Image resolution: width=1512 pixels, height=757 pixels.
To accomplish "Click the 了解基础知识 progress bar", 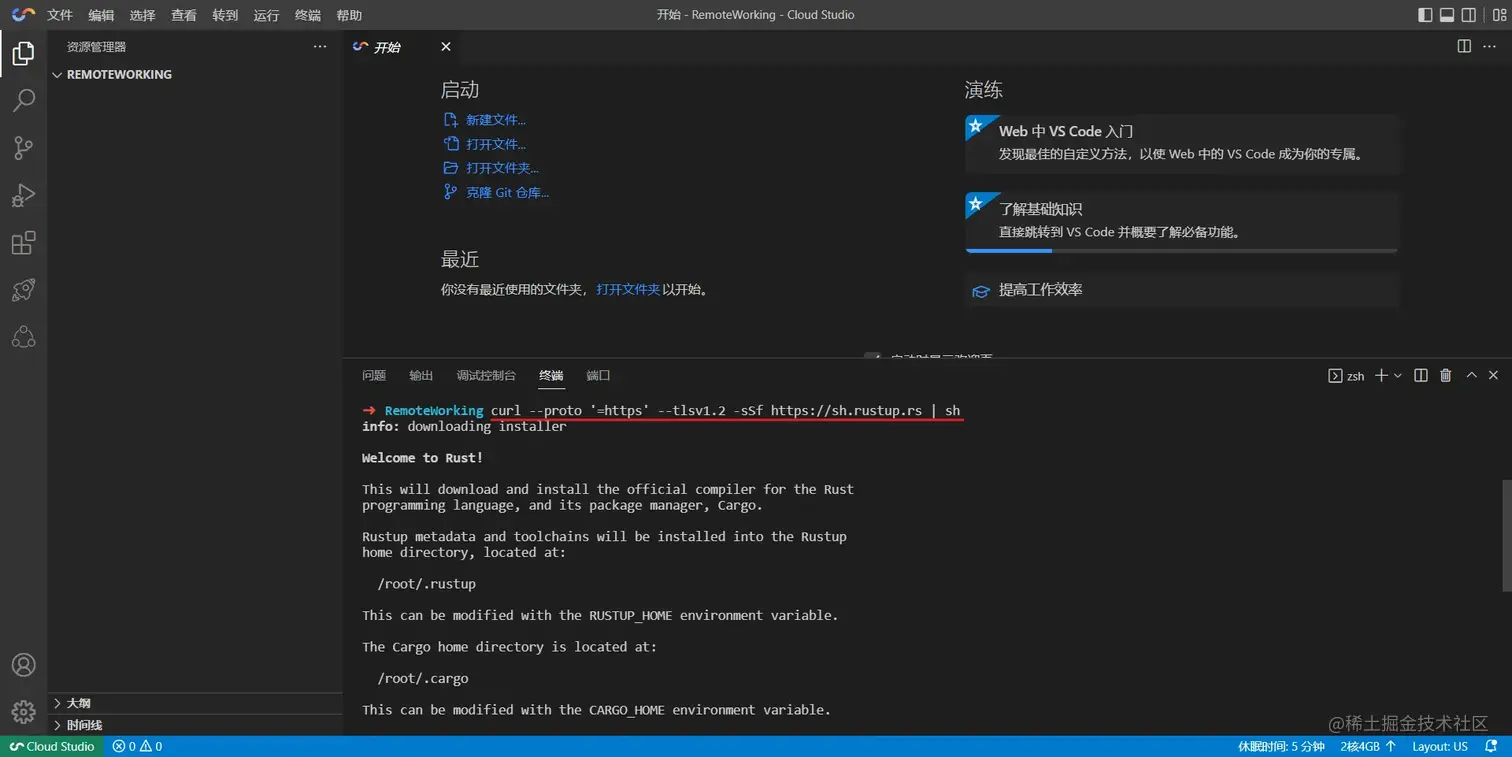I will tap(1181, 251).
